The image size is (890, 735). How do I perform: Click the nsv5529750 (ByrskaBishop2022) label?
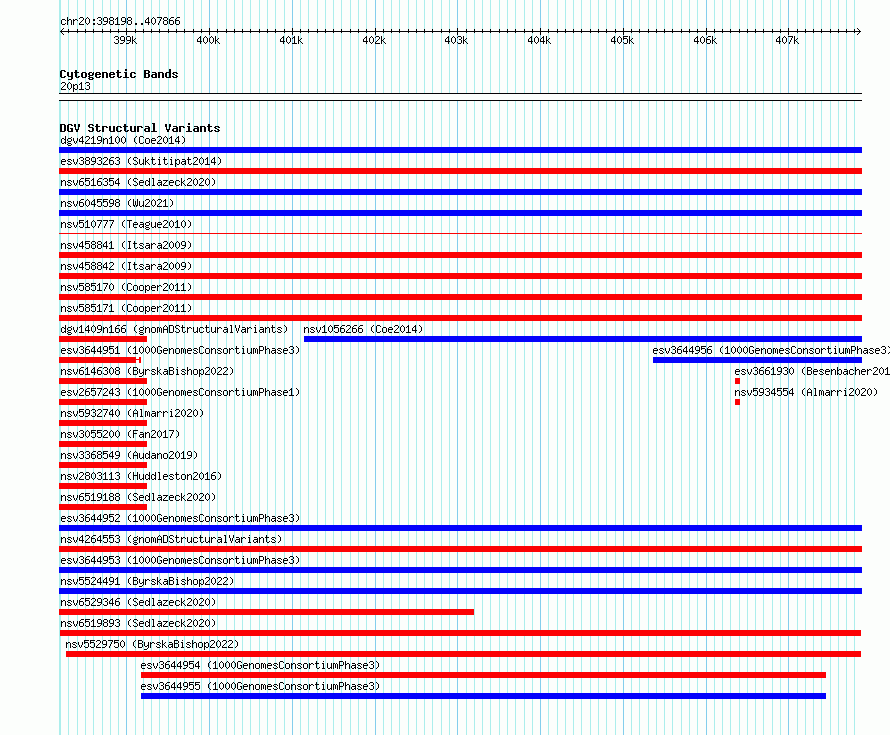coord(152,644)
